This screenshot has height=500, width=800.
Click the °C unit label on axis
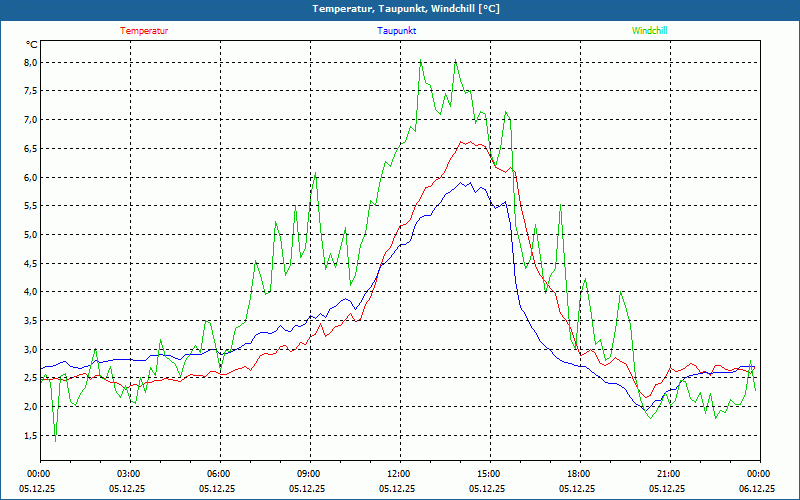coord(32,44)
